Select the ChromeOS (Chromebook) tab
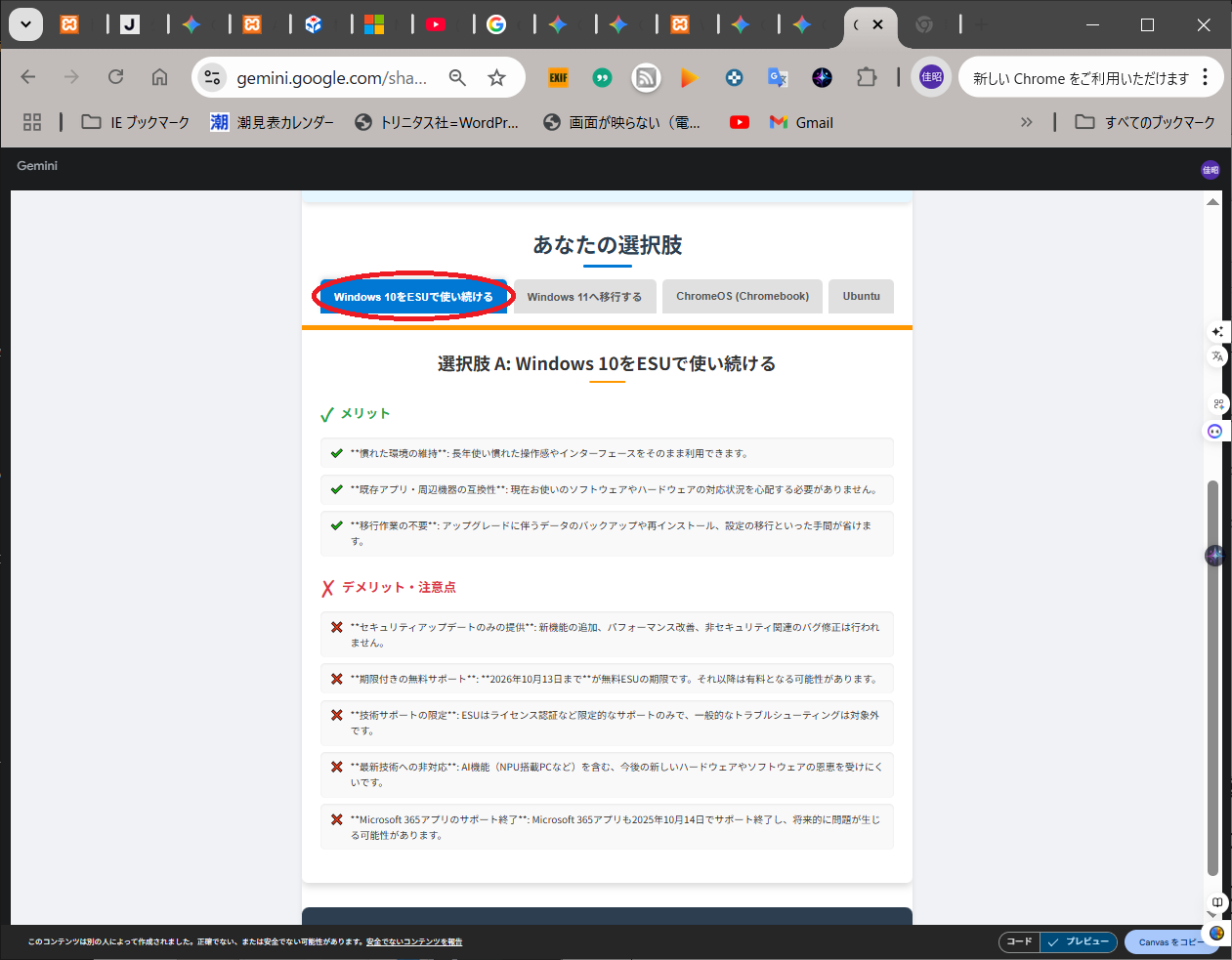 pyautogui.click(x=743, y=297)
